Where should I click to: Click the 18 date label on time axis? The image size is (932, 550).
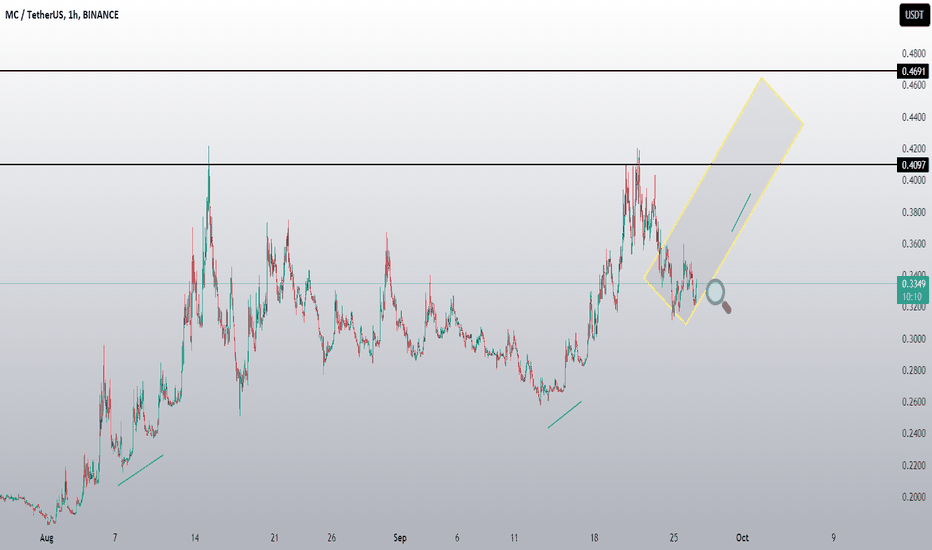[594, 538]
